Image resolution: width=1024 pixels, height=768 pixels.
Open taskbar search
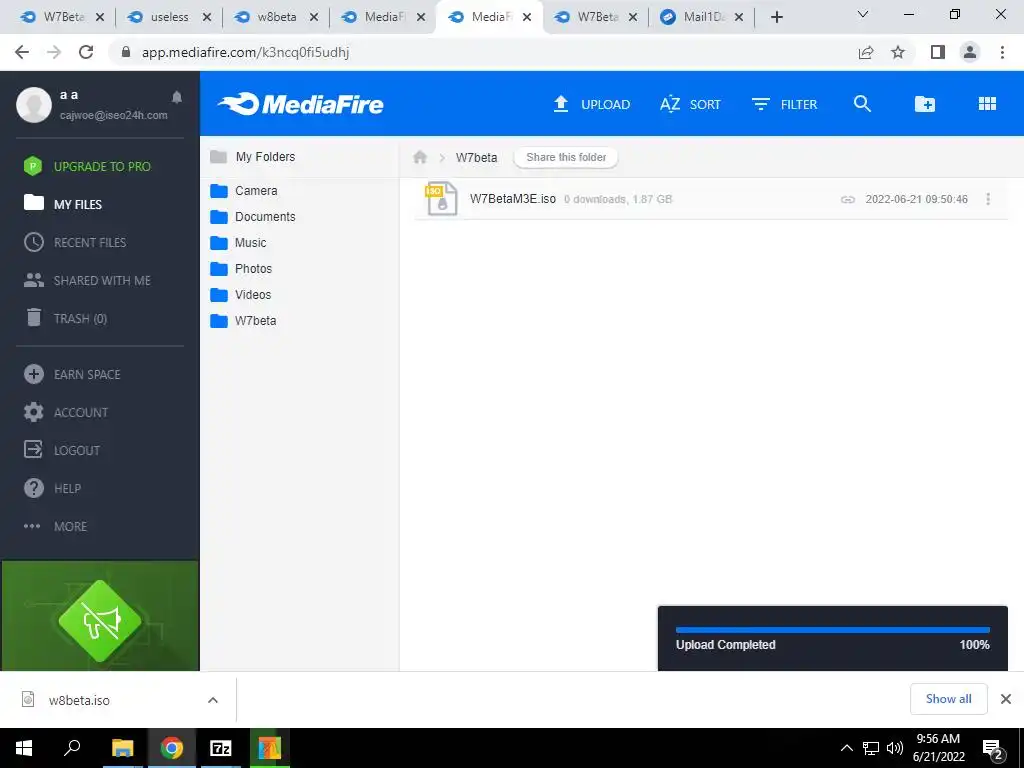(x=72, y=748)
